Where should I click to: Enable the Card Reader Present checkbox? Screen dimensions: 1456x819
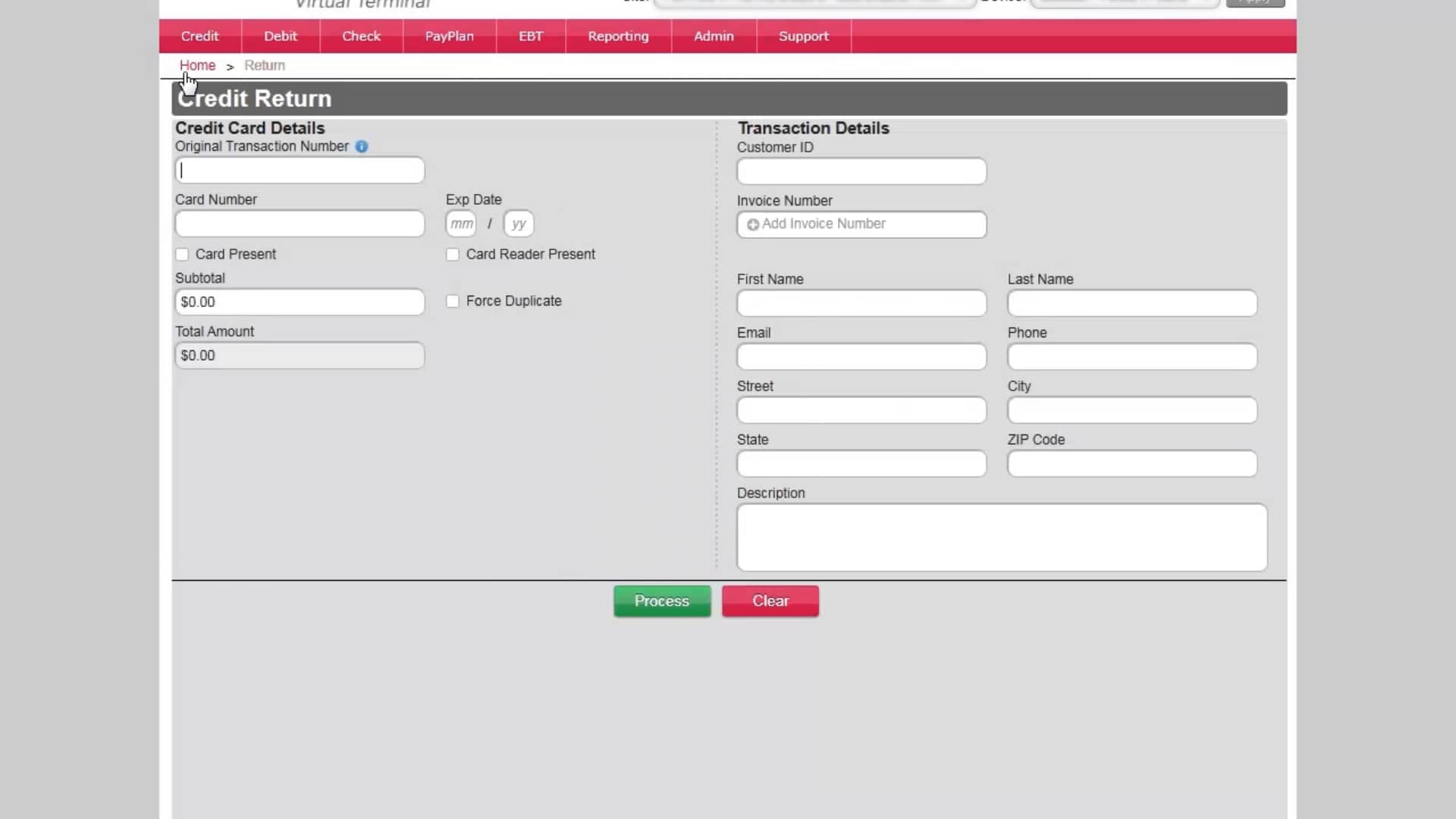click(453, 255)
